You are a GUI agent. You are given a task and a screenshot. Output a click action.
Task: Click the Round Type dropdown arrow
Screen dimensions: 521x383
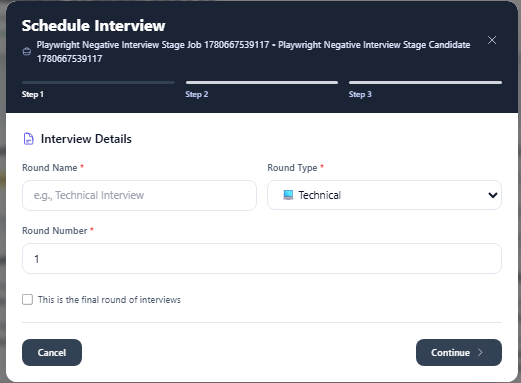pyautogui.click(x=493, y=195)
